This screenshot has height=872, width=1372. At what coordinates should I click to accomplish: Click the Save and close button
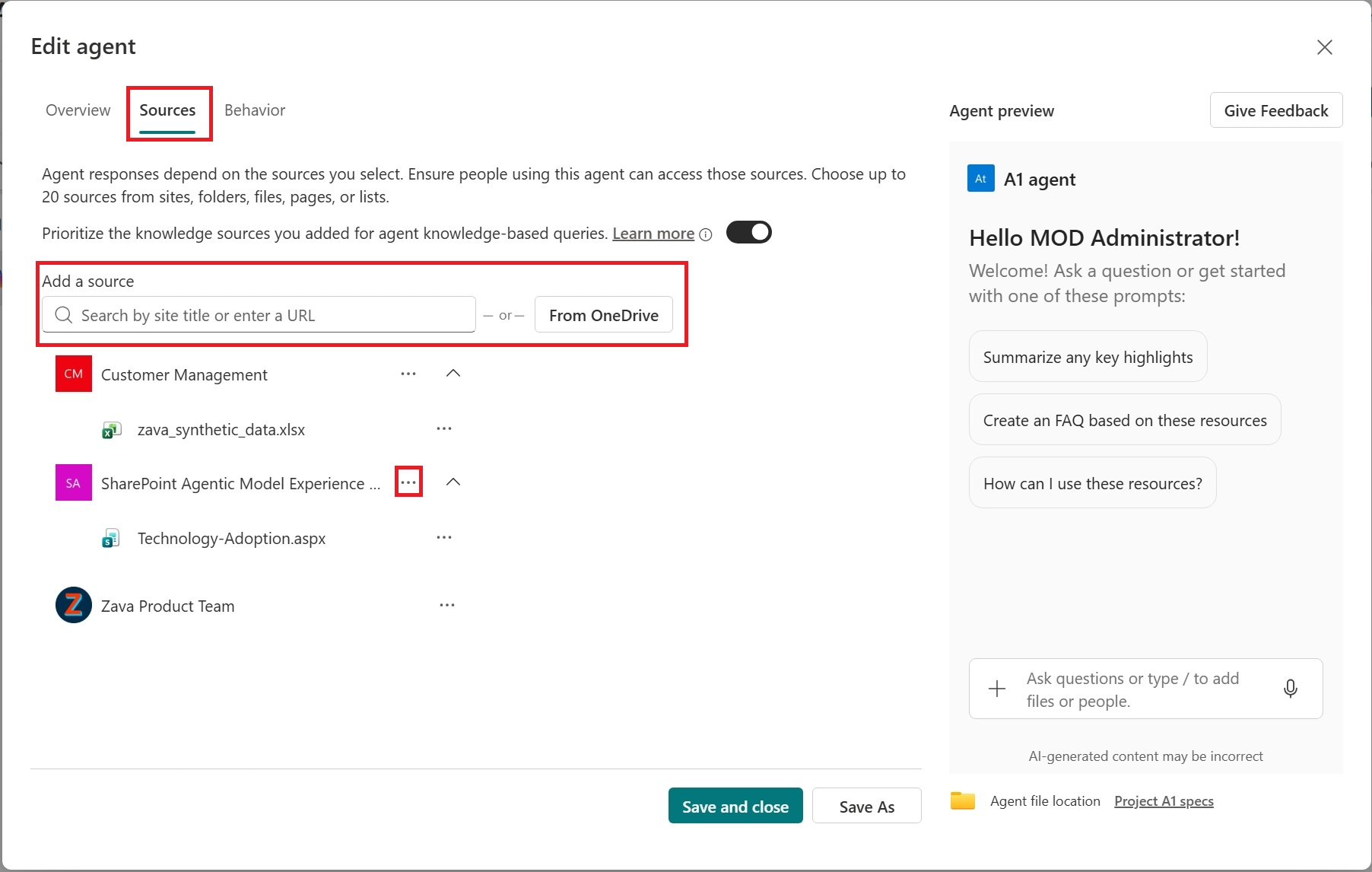click(x=735, y=805)
